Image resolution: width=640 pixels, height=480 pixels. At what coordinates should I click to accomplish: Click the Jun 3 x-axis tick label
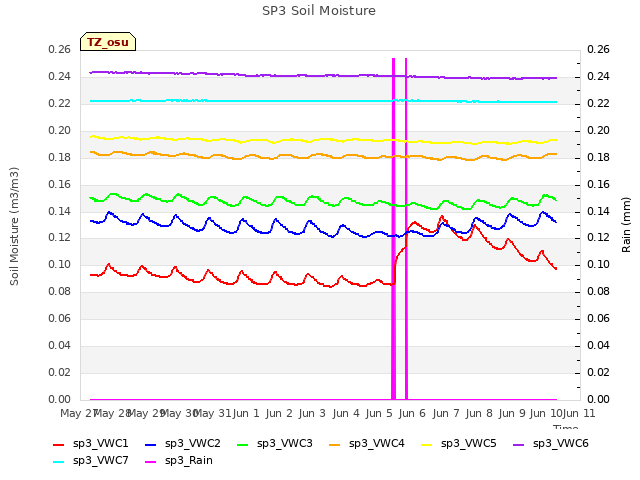click(x=312, y=413)
